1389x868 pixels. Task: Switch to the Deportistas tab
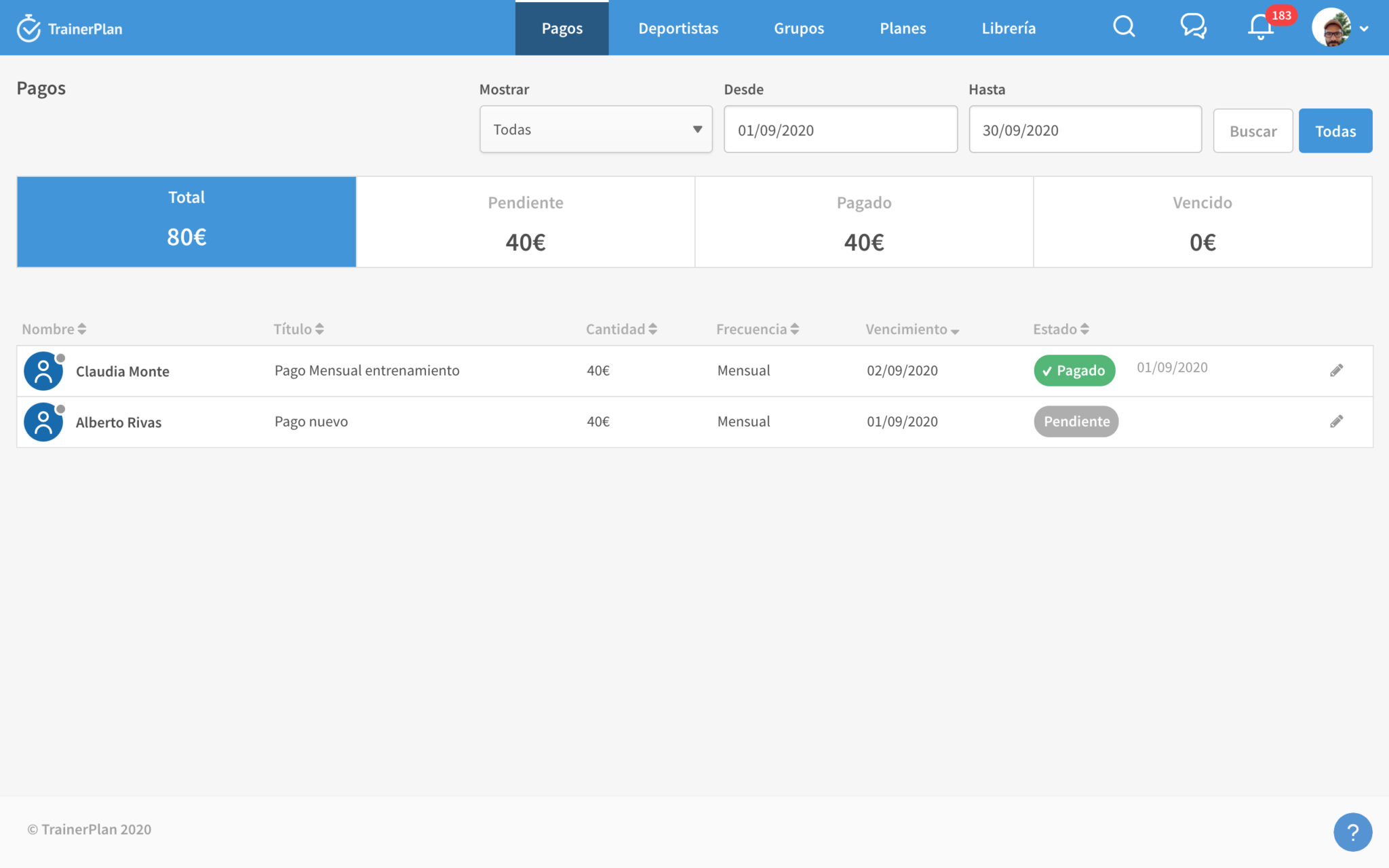tap(678, 28)
